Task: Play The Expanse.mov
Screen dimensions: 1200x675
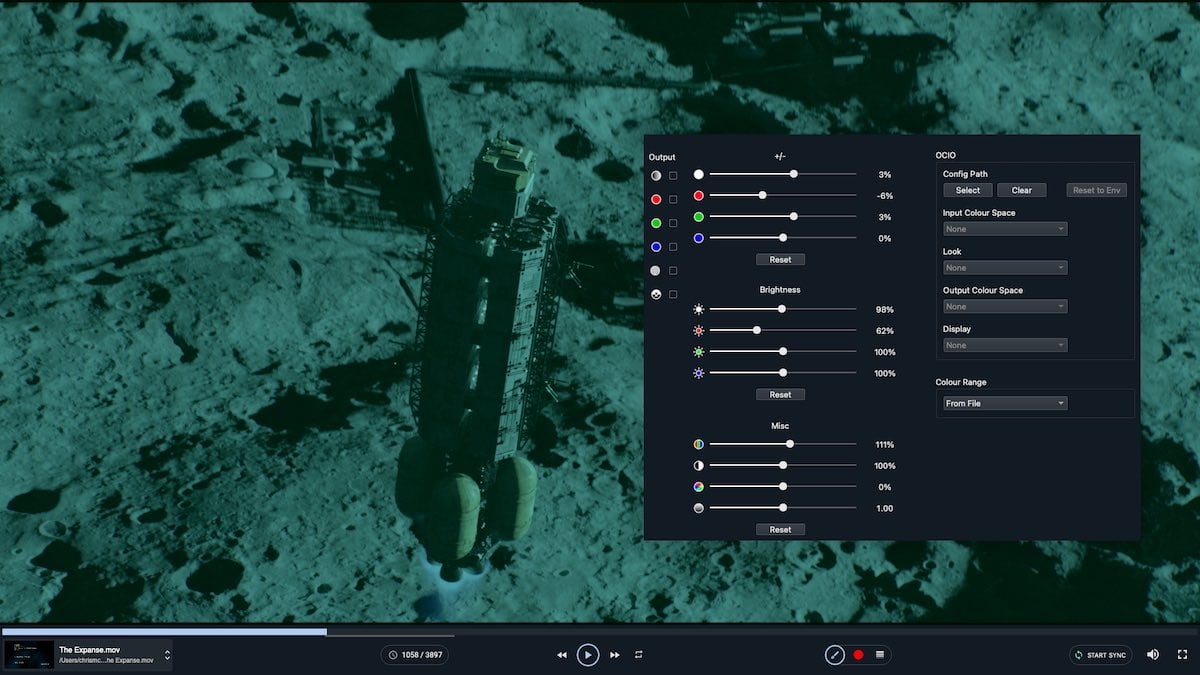Action: pos(588,655)
